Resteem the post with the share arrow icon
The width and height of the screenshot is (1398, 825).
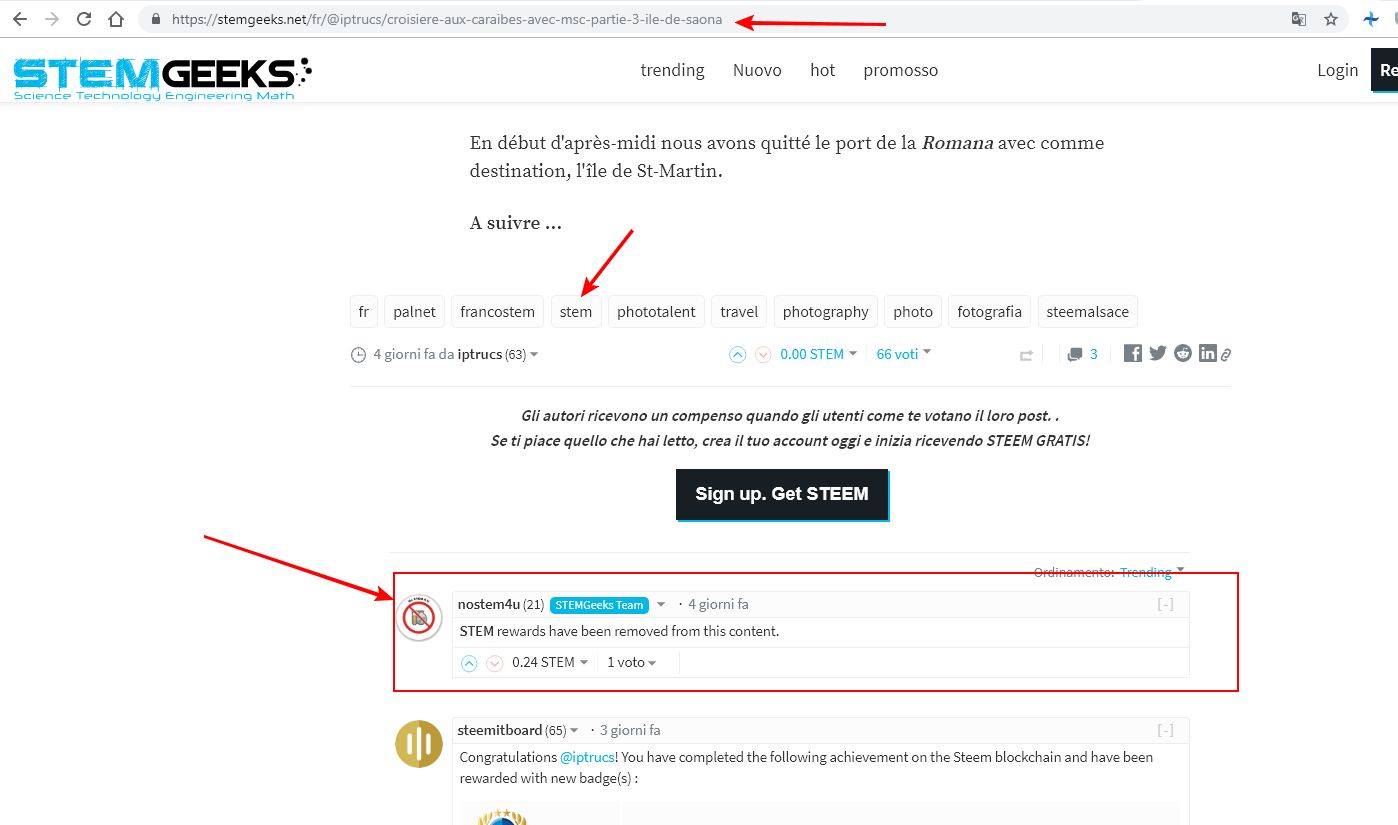[1026, 355]
